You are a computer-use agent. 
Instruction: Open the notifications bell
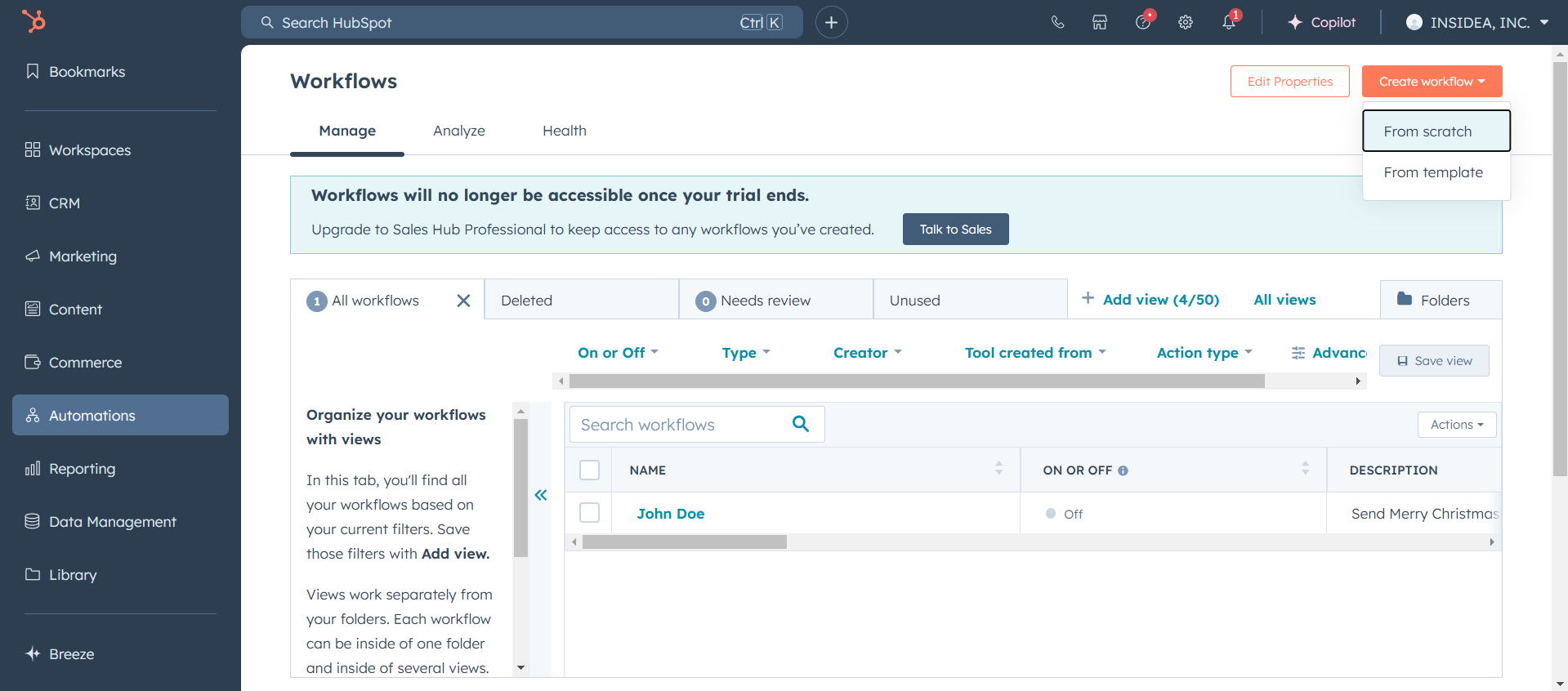coord(1229,22)
